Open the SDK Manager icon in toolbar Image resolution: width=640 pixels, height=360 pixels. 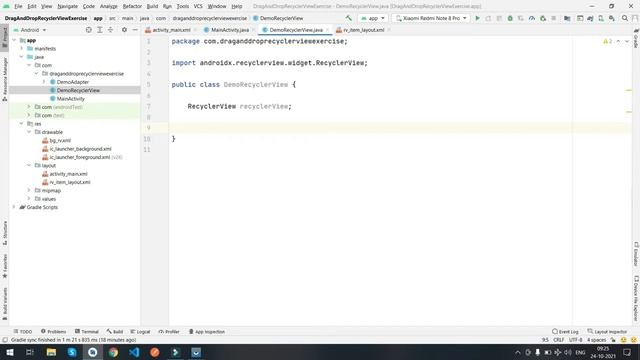click(611, 18)
